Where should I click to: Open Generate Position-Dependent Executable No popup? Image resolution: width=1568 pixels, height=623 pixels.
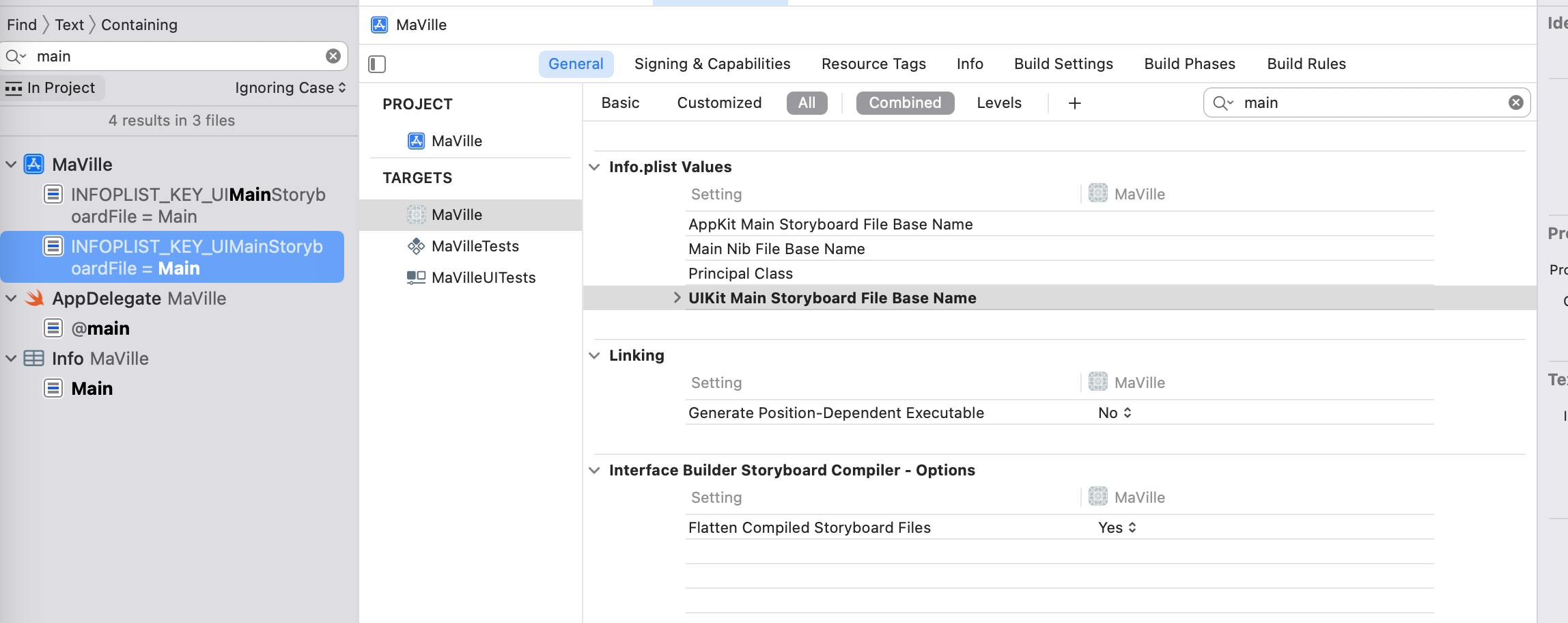point(1115,413)
